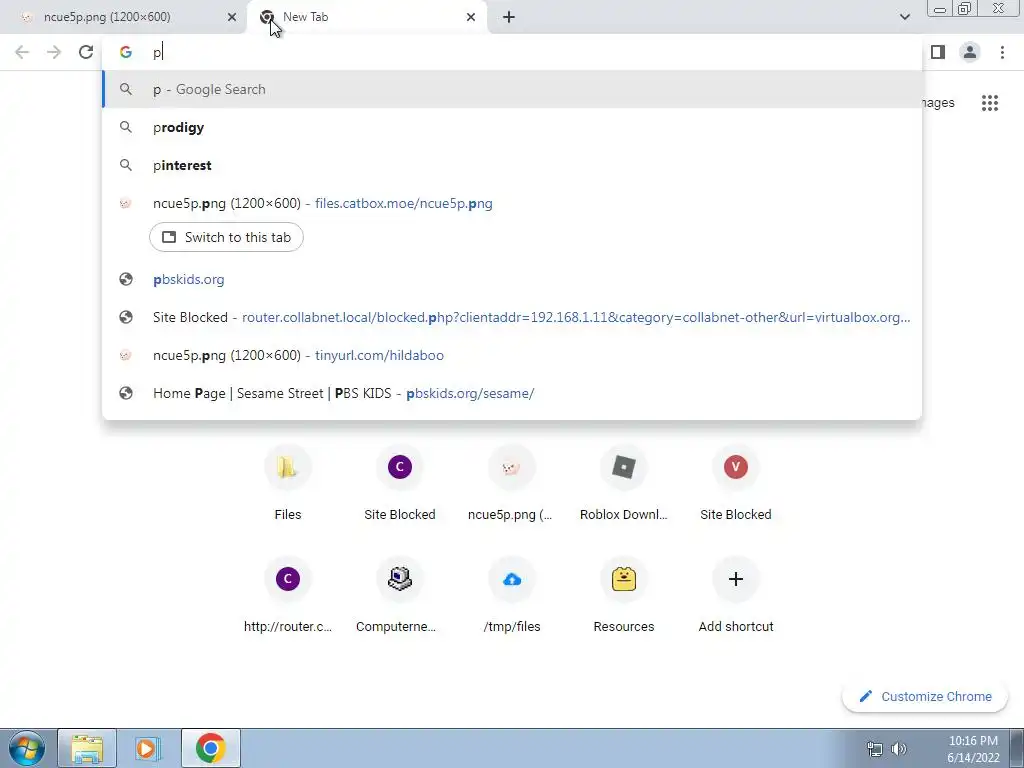Click the Google G icon in the address bar
Screen dimensions: 1024x768
pyautogui.click(x=125, y=52)
